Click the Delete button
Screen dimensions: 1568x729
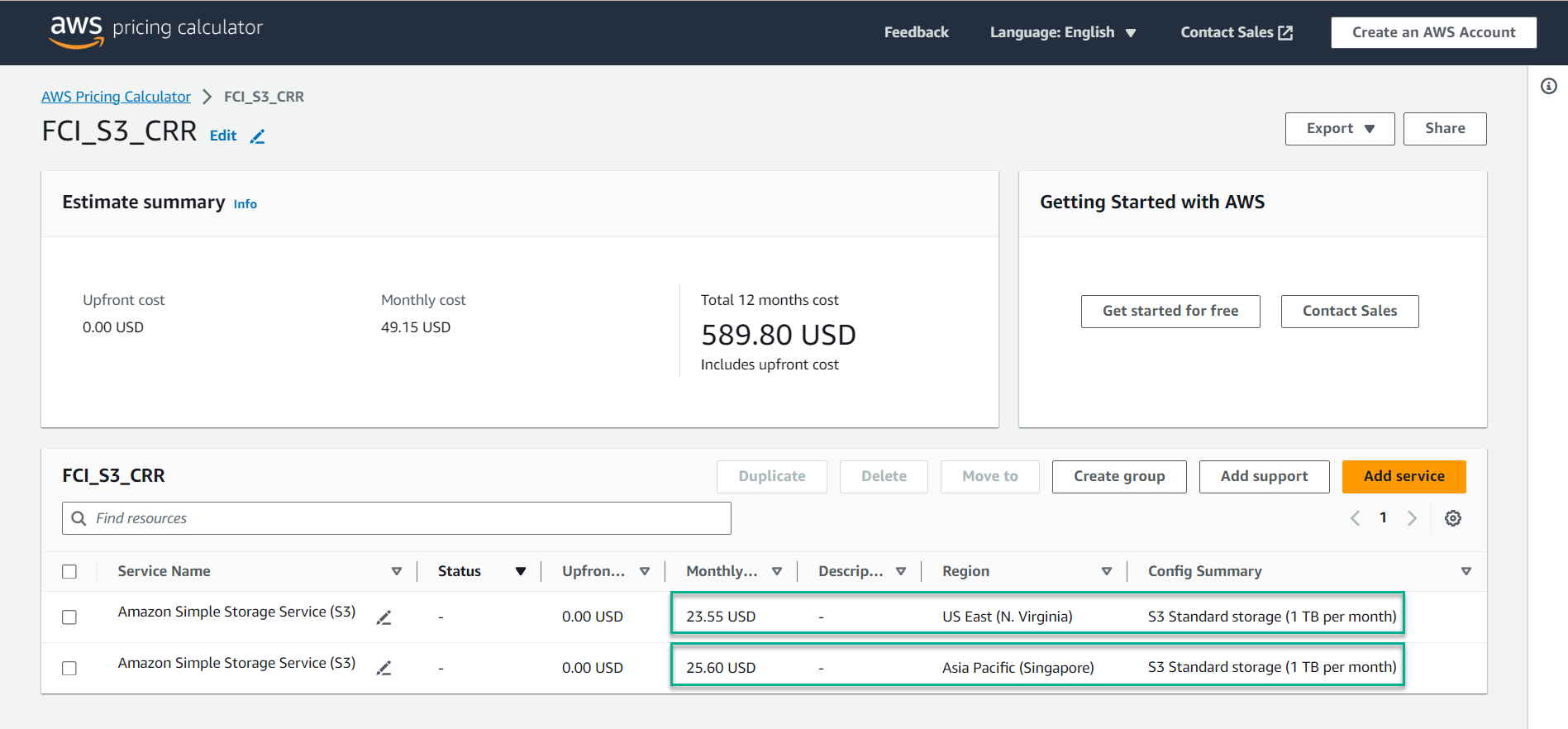coord(884,477)
